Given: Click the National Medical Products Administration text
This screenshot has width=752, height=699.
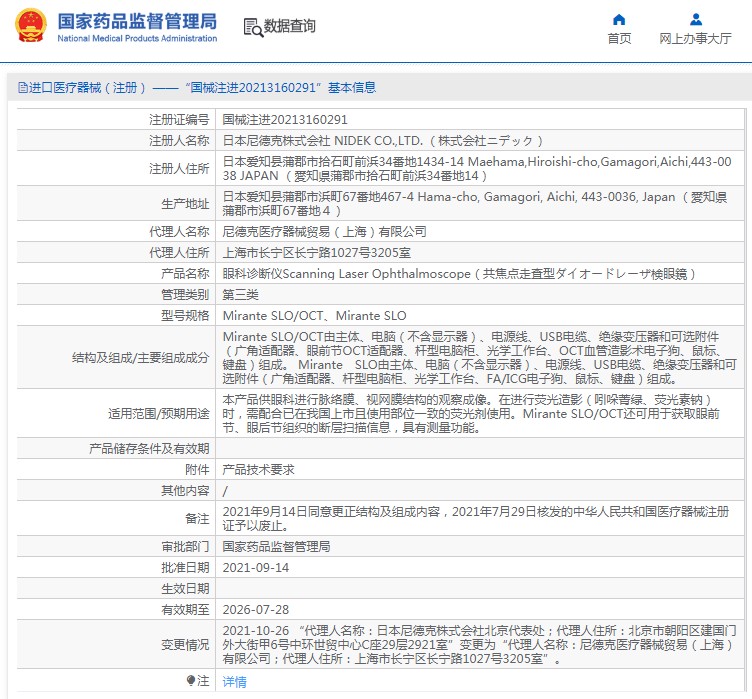Looking at the screenshot, I should pyautogui.click(x=137, y=39).
